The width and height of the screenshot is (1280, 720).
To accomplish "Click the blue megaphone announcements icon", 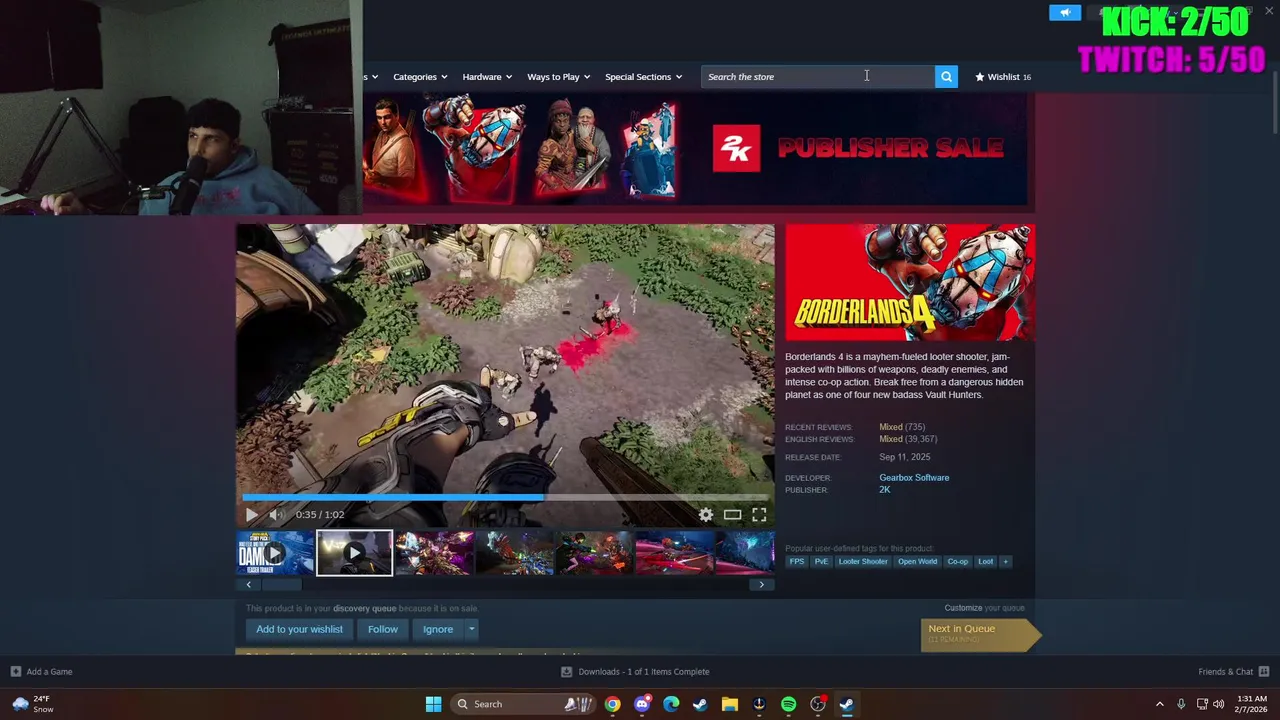I will (1065, 12).
